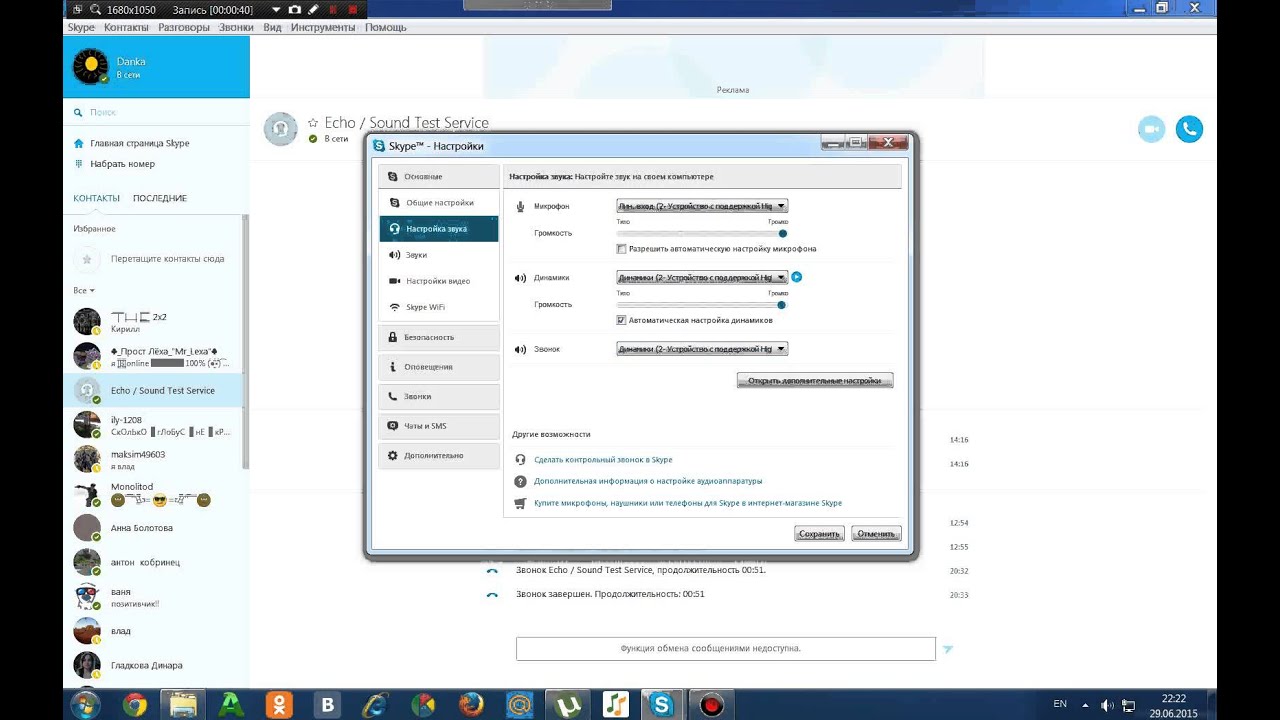The width and height of the screenshot is (1280, 720).
Task: Open Internet Explorer taskbar icon
Action: (375, 704)
